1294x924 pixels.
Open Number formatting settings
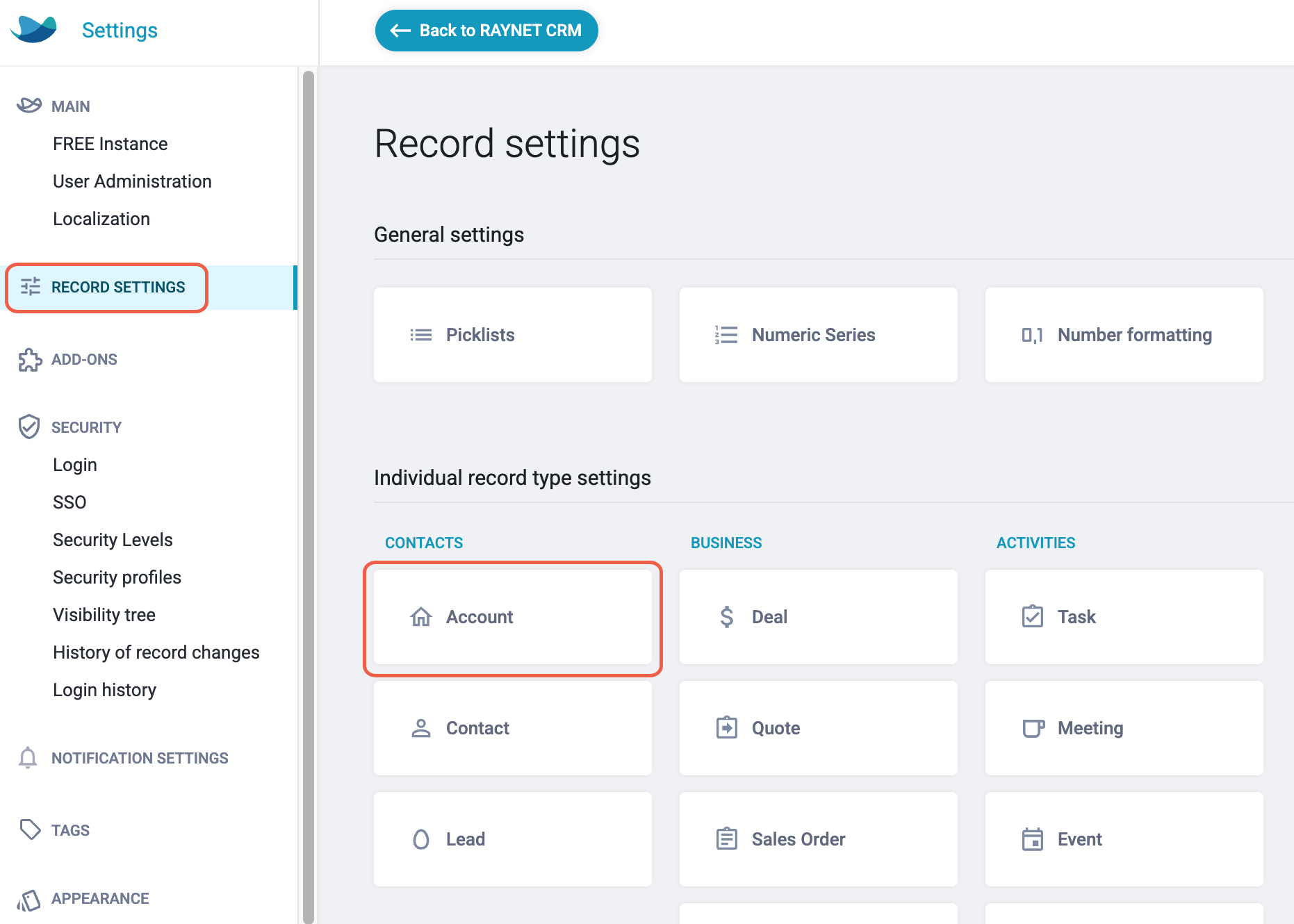pyautogui.click(x=1124, y=335)
